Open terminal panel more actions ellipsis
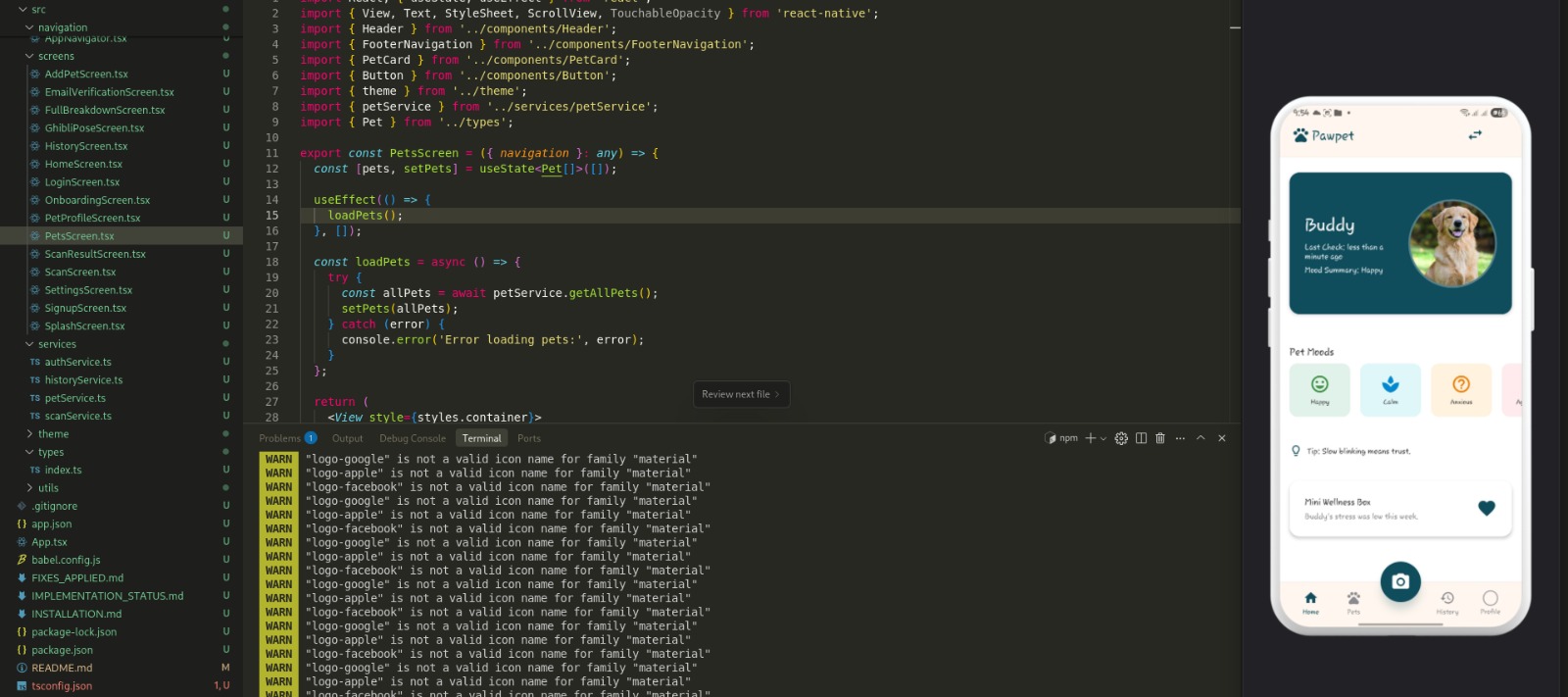This screenshot has width=1568, height=697. [x=1180, y=438]
